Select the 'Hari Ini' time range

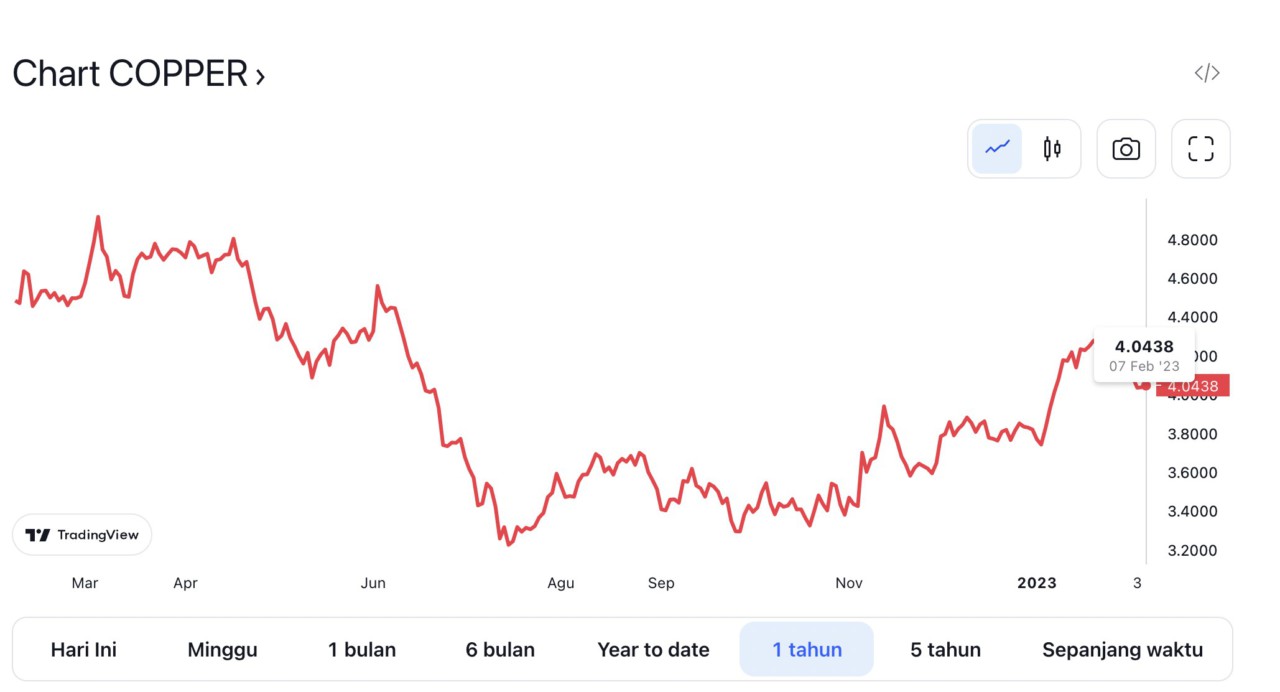tap(84, 648)
